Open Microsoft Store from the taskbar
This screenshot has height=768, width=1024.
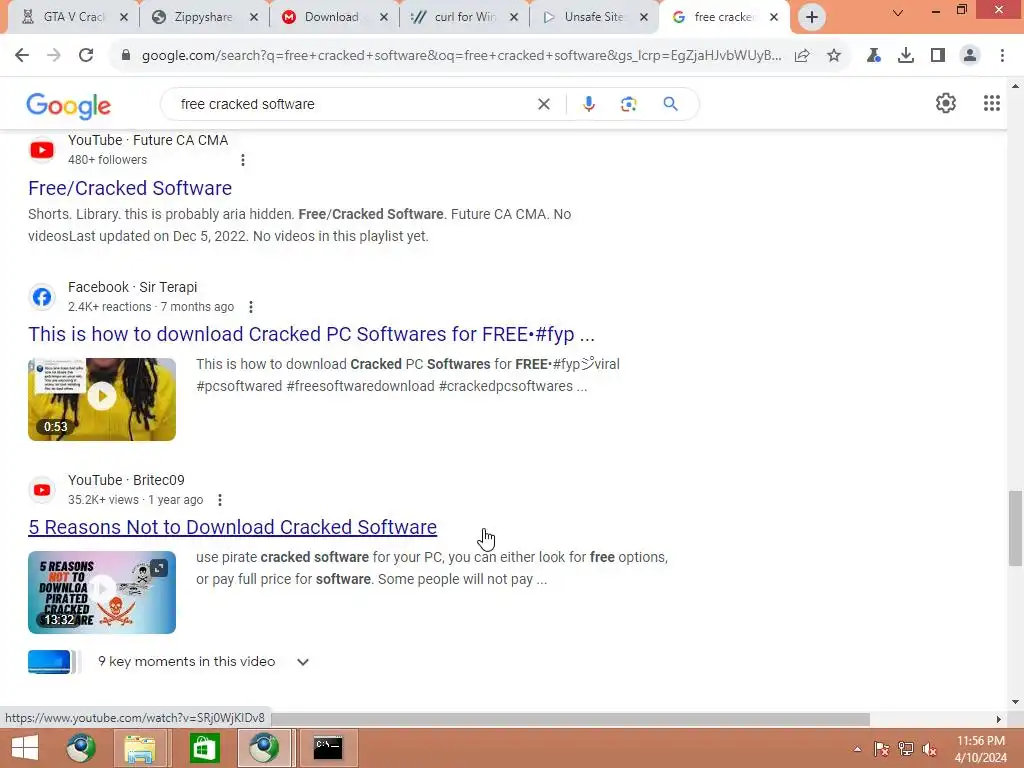click(204, 748)
